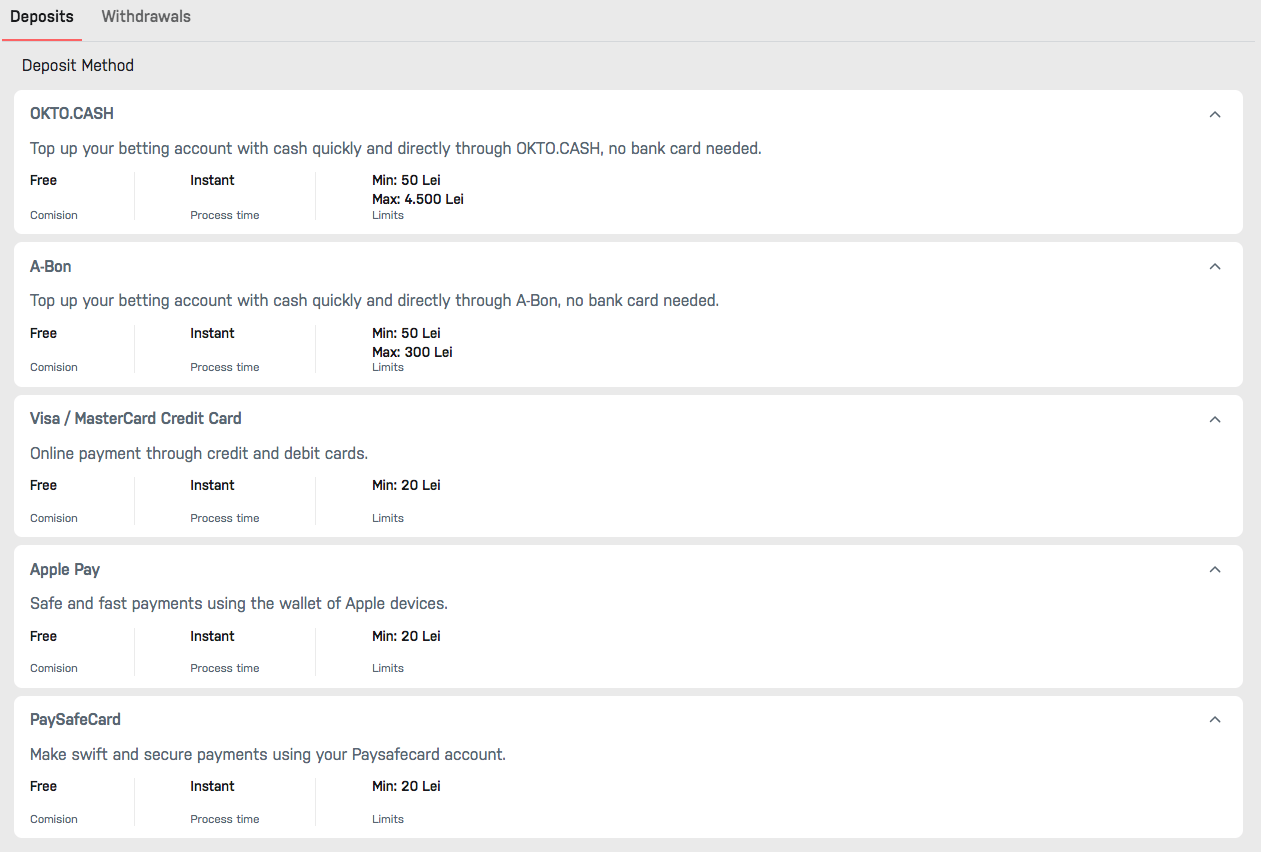Click the Apple Pay wallet description text
This screenshot has height=852, width=1261.
[239, 604]
